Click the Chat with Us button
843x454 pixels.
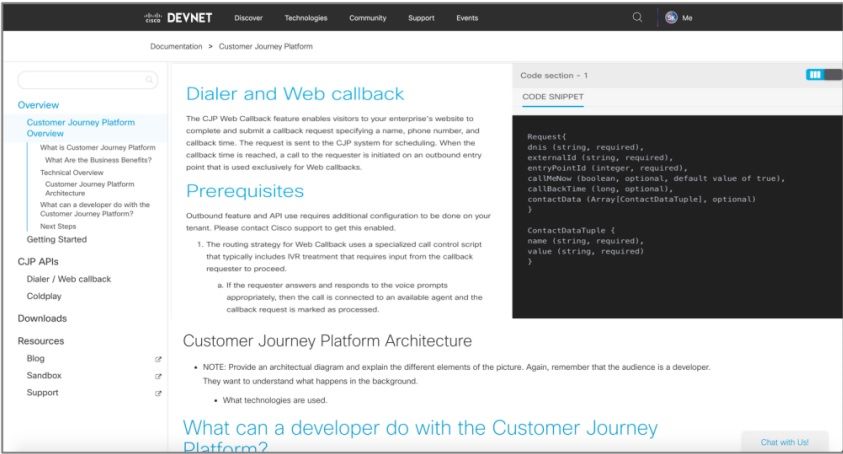click(784, 442)
